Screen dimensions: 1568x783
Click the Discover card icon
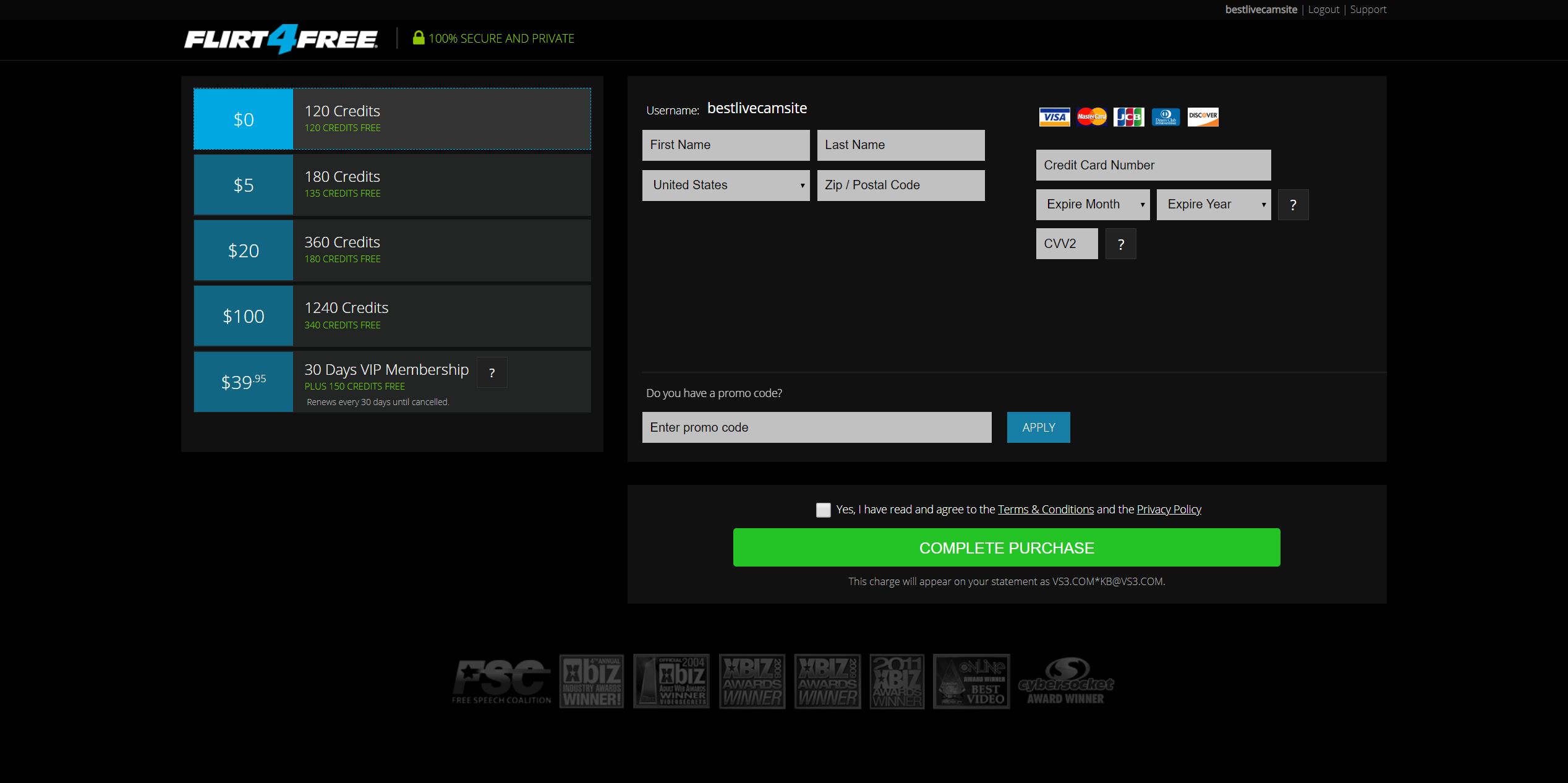coord(1203,117)
